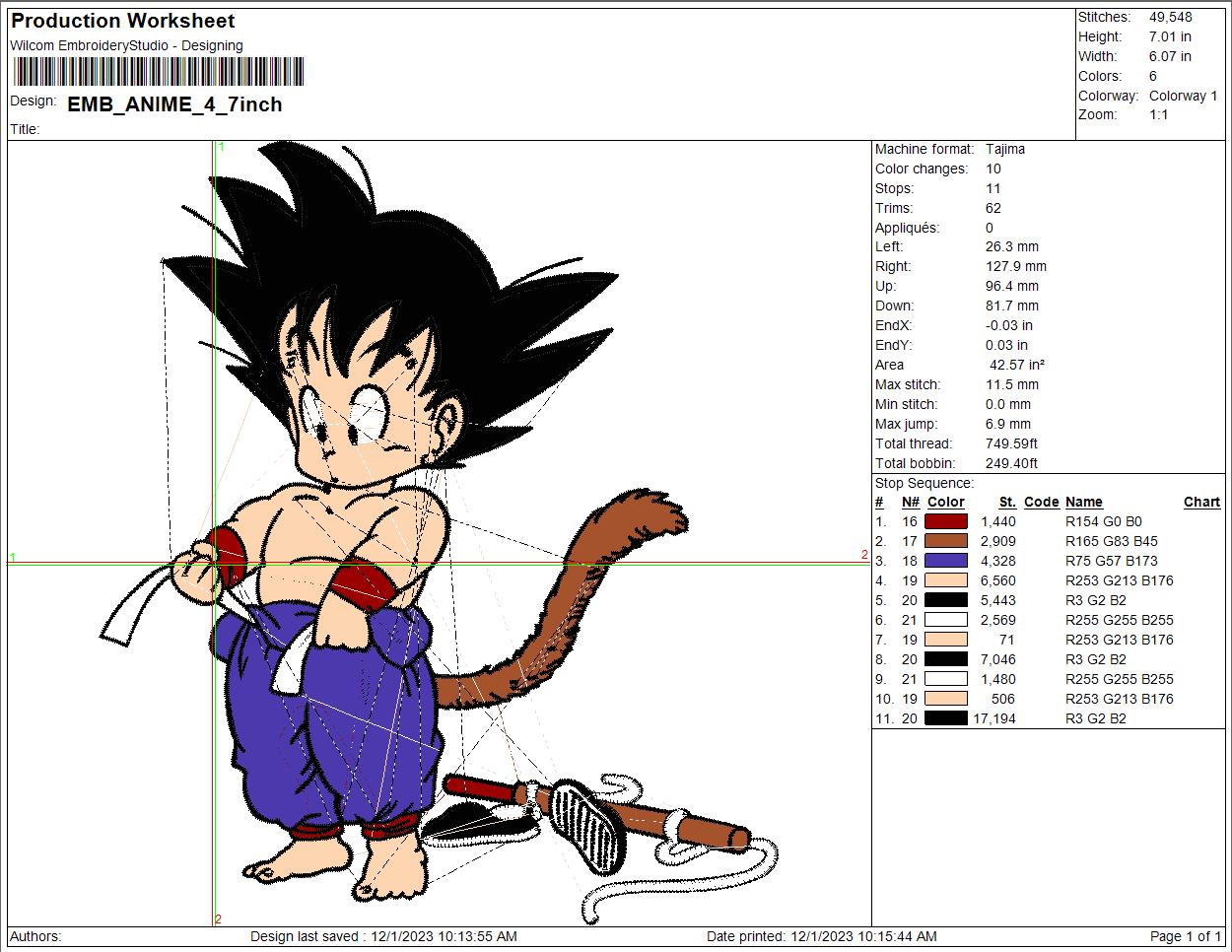Click the stitches count value 49,548
The width and height of the screenshot is (1232, 952).
(1170, 17)
